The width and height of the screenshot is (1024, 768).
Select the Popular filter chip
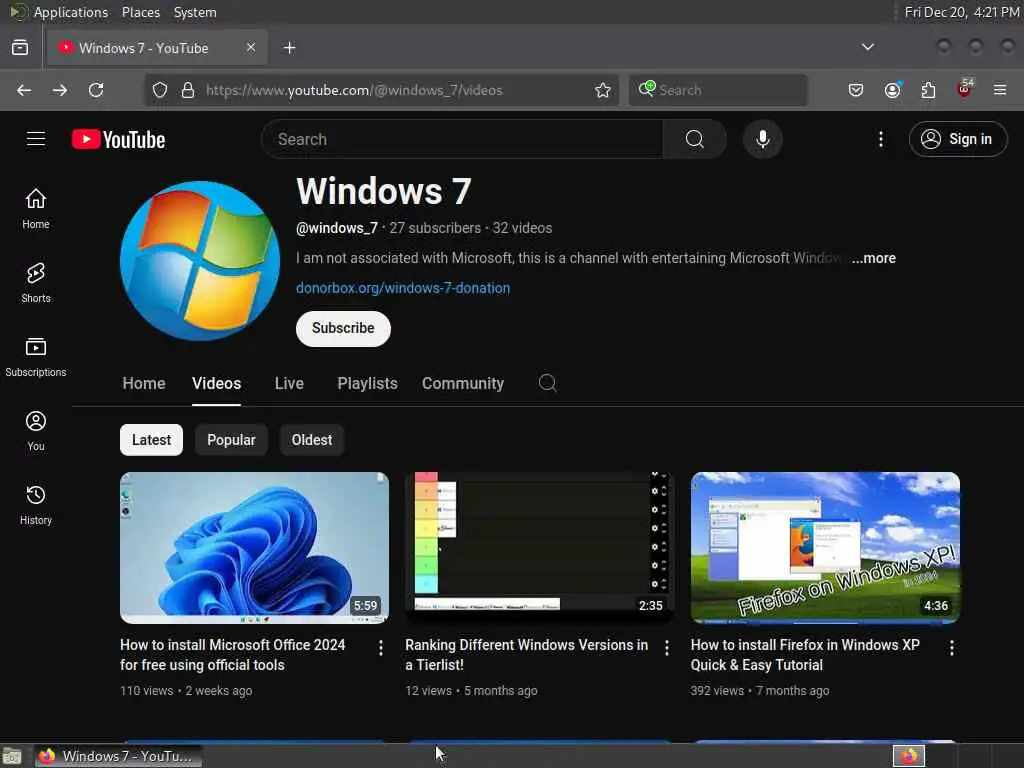tap(231, 440)
